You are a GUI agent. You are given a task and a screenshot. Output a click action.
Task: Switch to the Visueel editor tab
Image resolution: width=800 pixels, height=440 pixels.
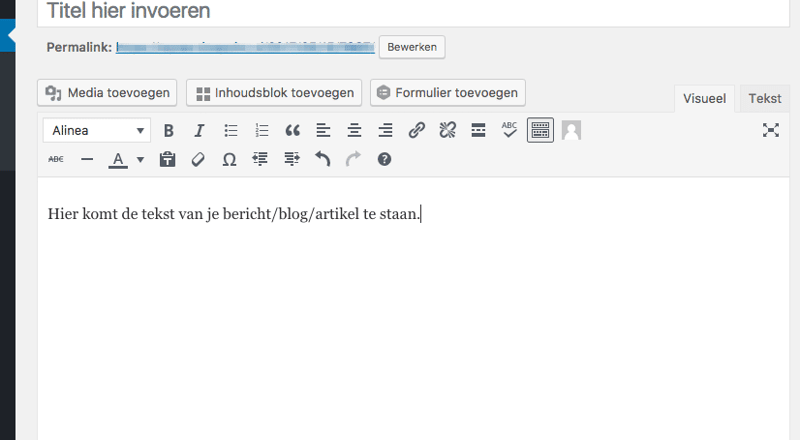pyautogui.click(x=705, y=99)
